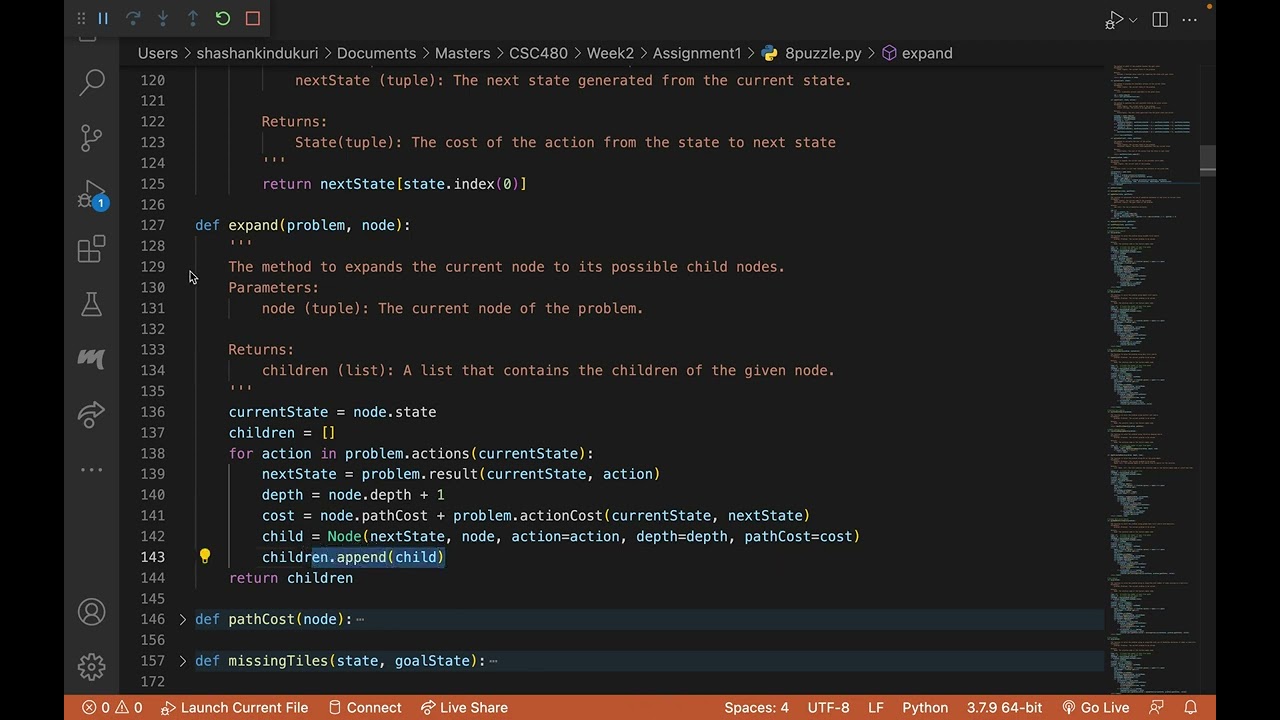
Task: Select CSC480 breadcrumb segment
Action: [x=538, y=53]
